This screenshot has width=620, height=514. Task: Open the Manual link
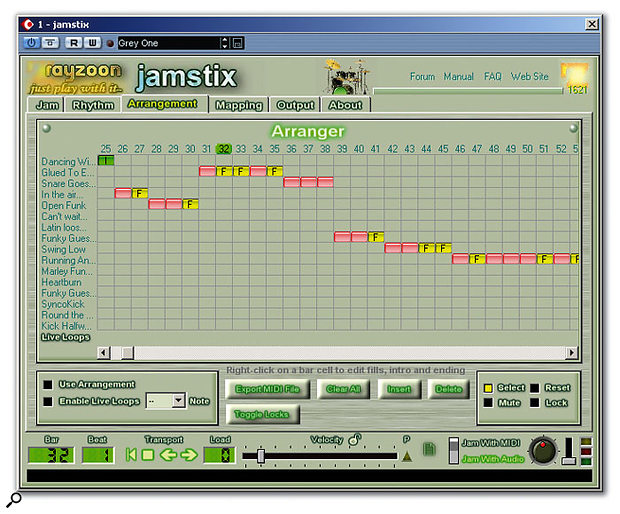[x=458, y=76]
